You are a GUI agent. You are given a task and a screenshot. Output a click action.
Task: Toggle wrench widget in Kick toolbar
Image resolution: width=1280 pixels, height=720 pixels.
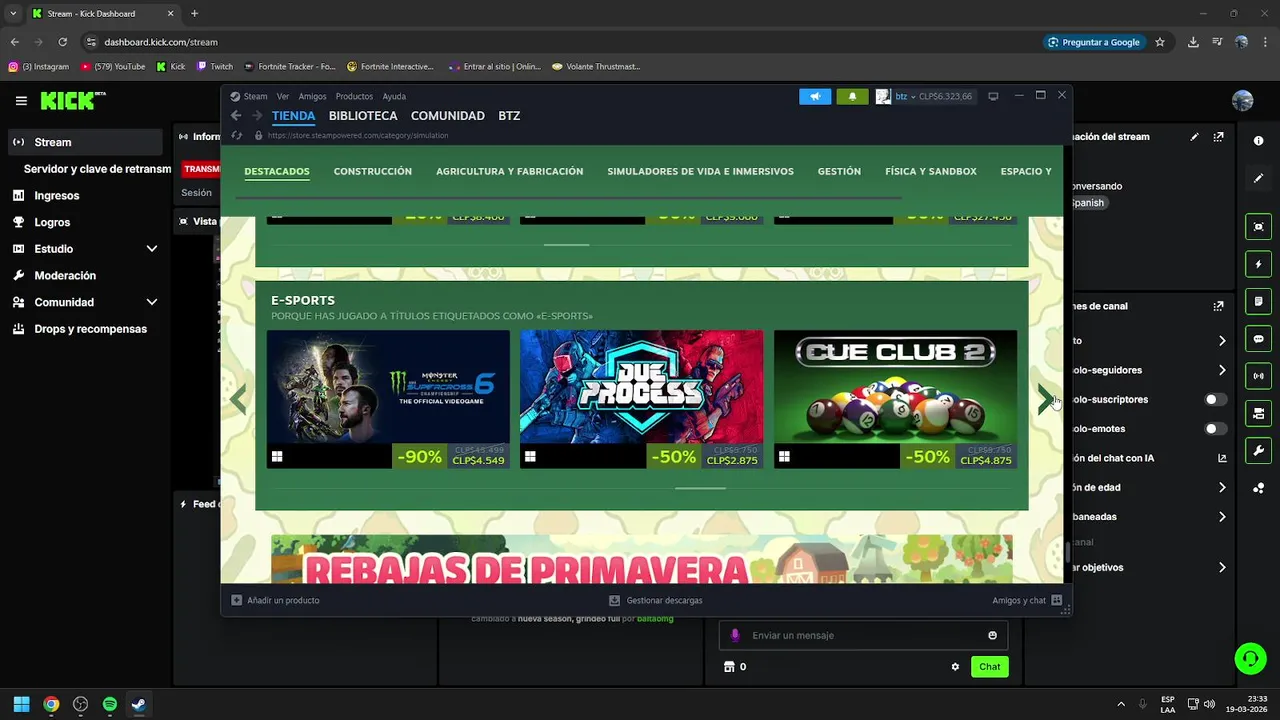point(1258,450)
